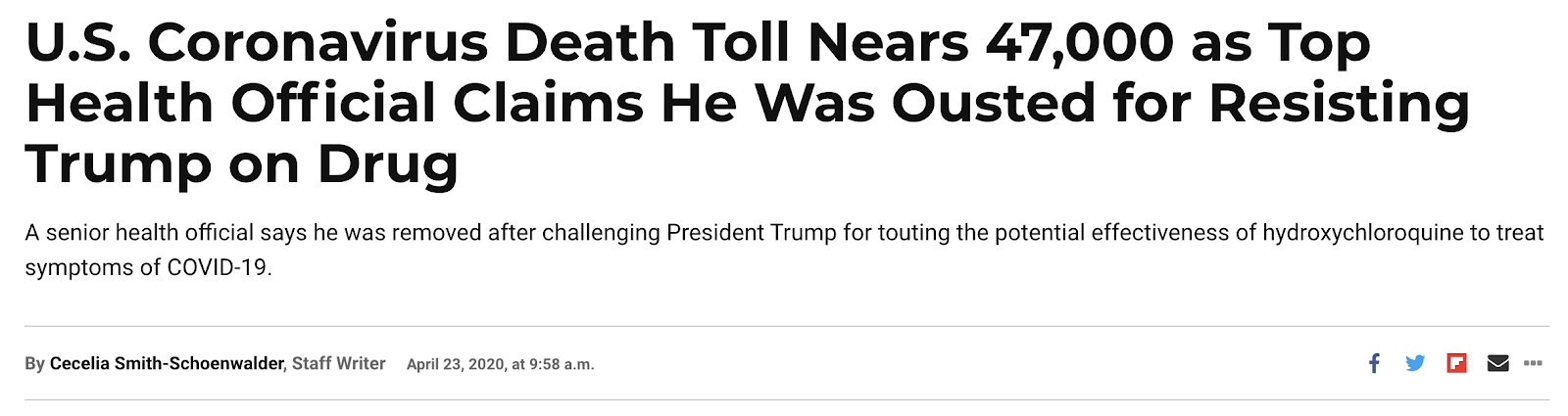Share article via Flipboard icon
The width and height of the screenshot is (1568, 416).
point(1456,363)
